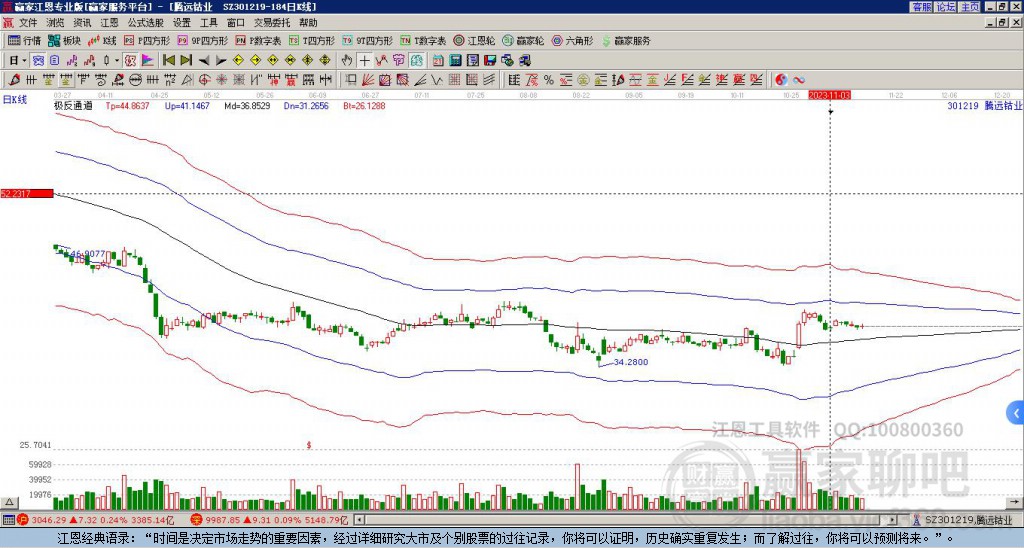Click the black left-pointing arrow icon
Viewport: 1024px width, 548px height.
tap(204, 61)
